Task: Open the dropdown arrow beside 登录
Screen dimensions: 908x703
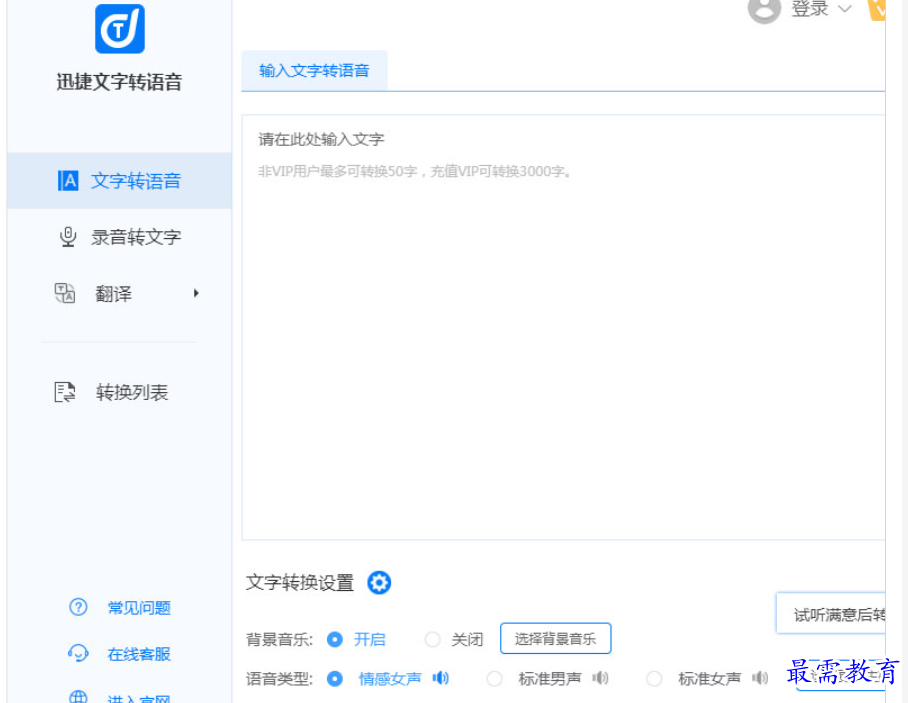Action: click(x=844, y=9)
